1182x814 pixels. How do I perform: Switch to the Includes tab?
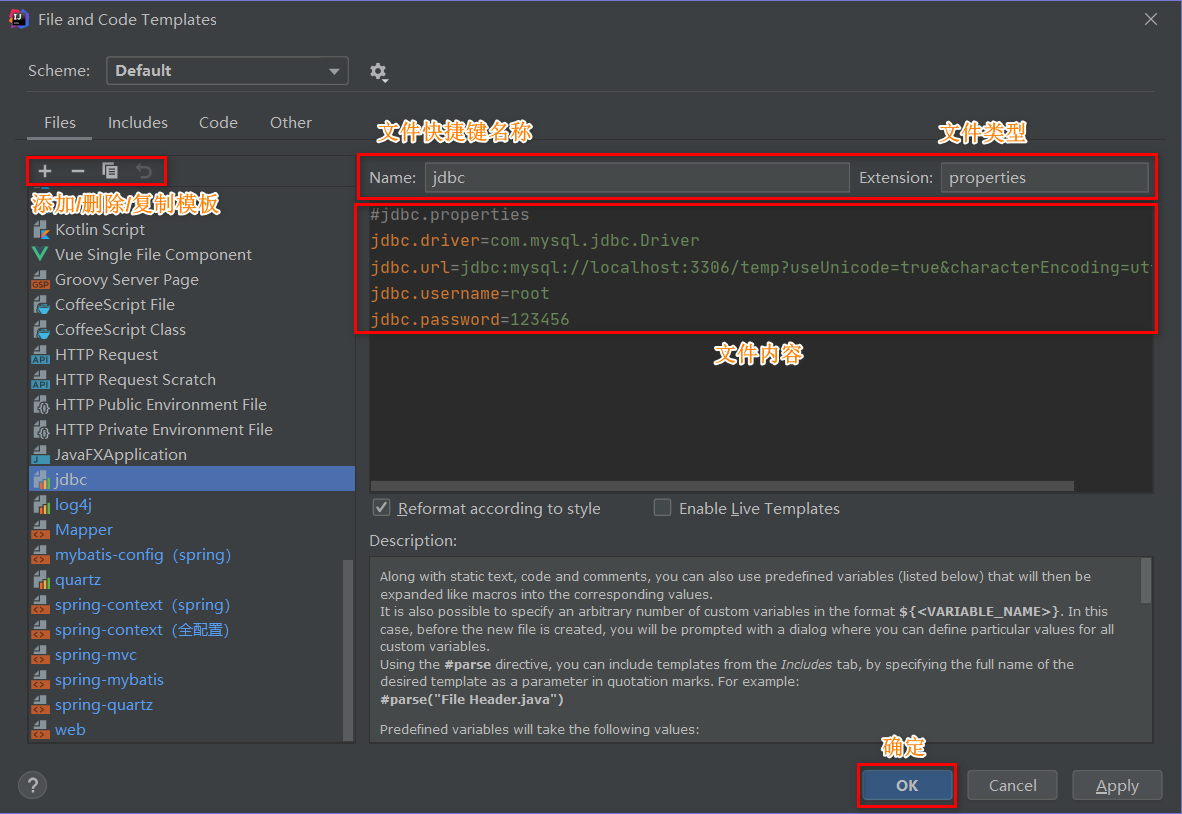tap(138, 123)
